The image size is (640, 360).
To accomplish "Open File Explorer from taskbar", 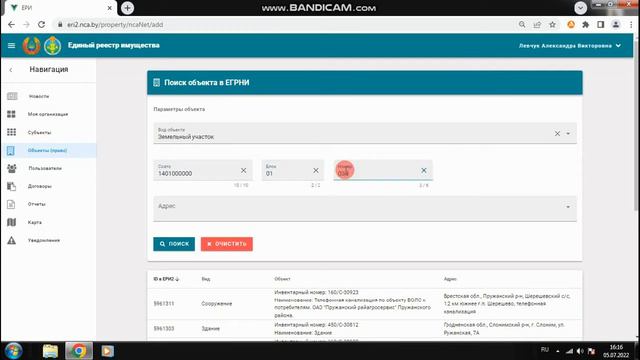I will [50, 351].
